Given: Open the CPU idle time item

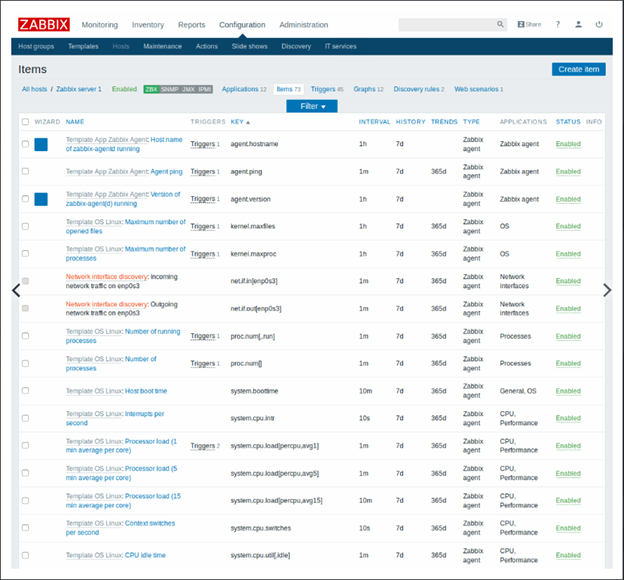Looking at the screenshot, I should [145, 555].
